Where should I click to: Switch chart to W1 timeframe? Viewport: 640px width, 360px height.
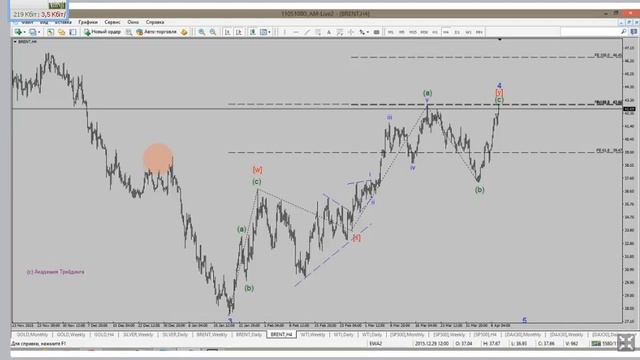click(x=468, y=32)
